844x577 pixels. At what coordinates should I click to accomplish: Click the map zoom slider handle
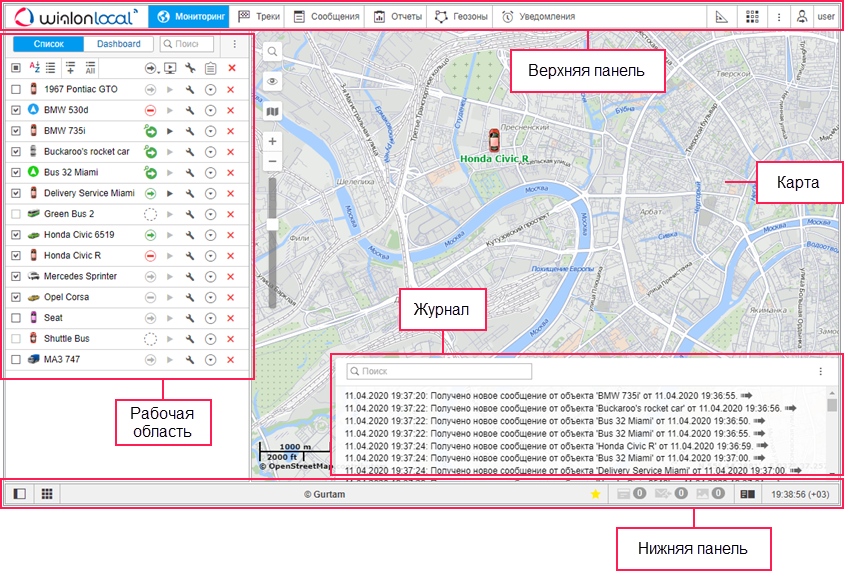click(272, 224)
